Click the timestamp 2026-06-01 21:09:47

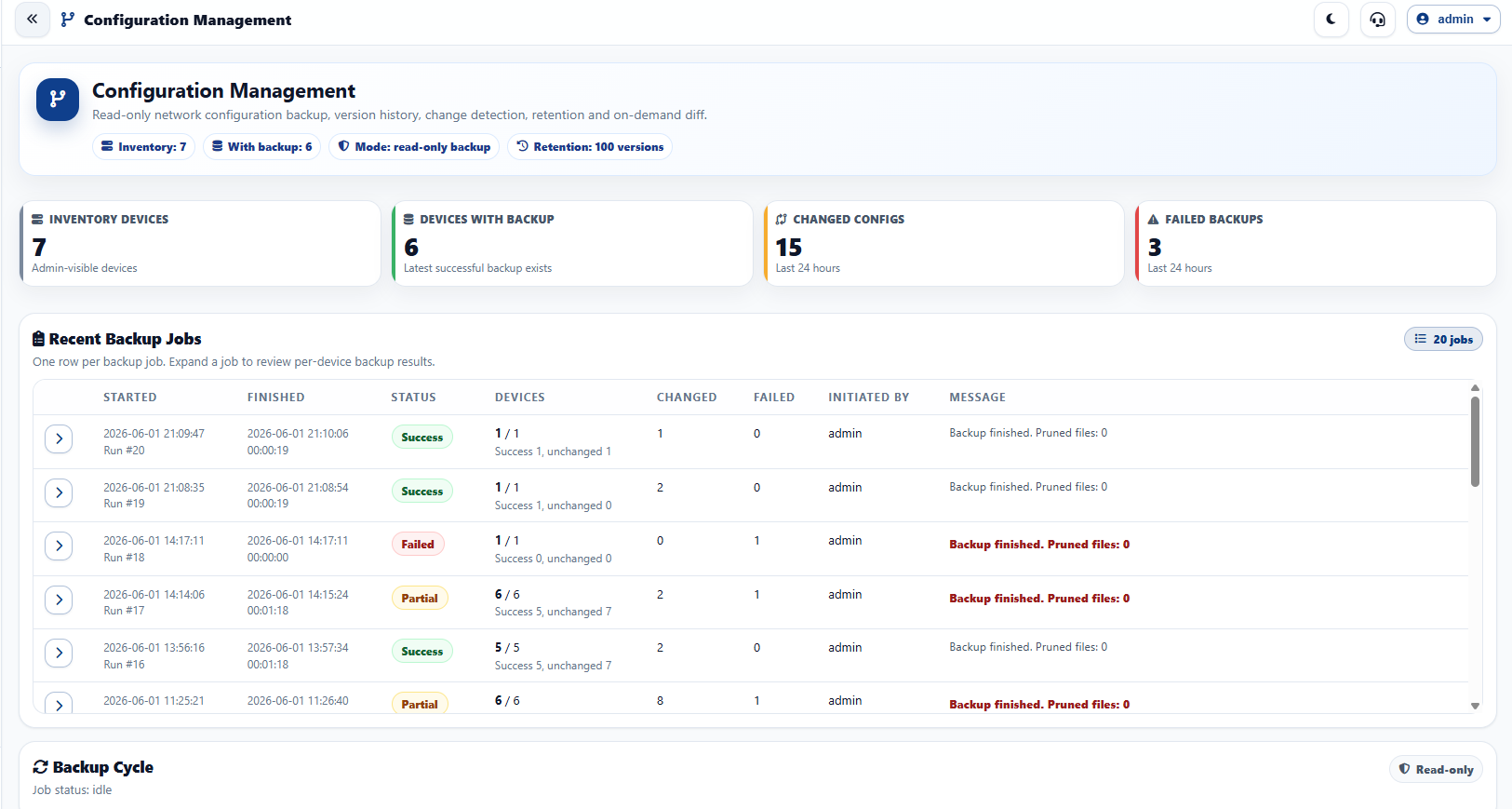(154, 434)
